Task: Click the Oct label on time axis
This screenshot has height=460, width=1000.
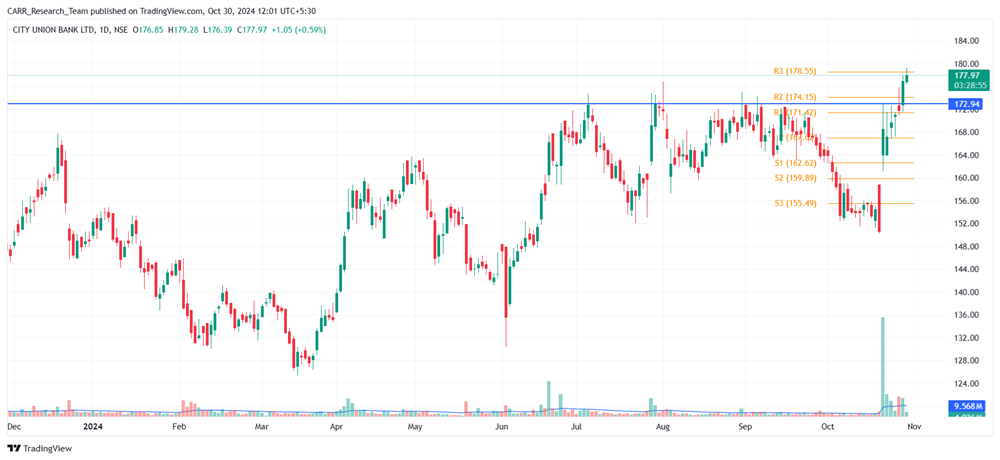Action: pos(828,425)
